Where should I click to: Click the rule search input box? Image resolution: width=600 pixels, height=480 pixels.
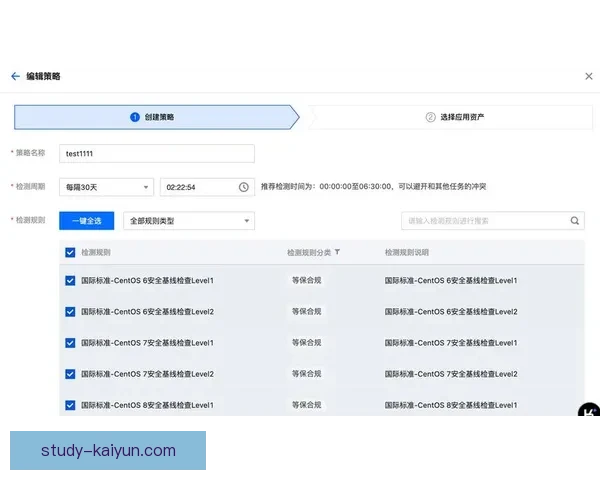[493, 221]
